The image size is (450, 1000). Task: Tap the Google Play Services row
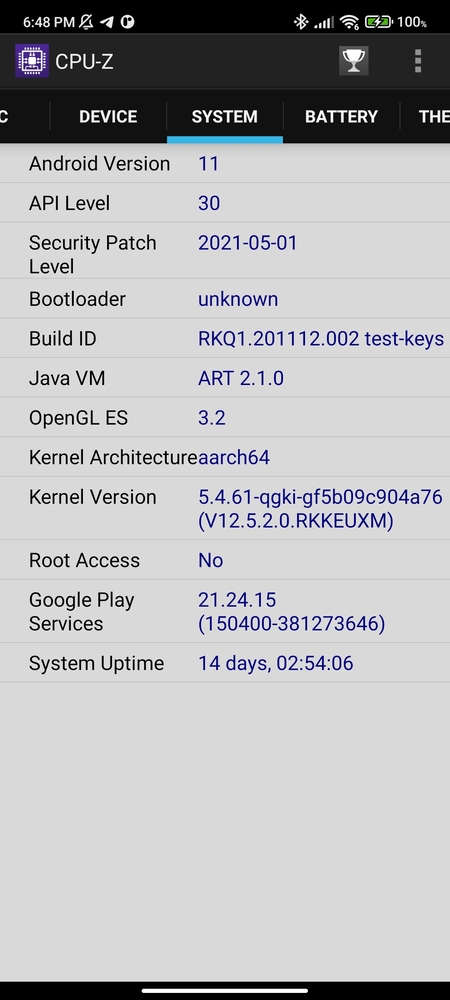tap(225, 612)
